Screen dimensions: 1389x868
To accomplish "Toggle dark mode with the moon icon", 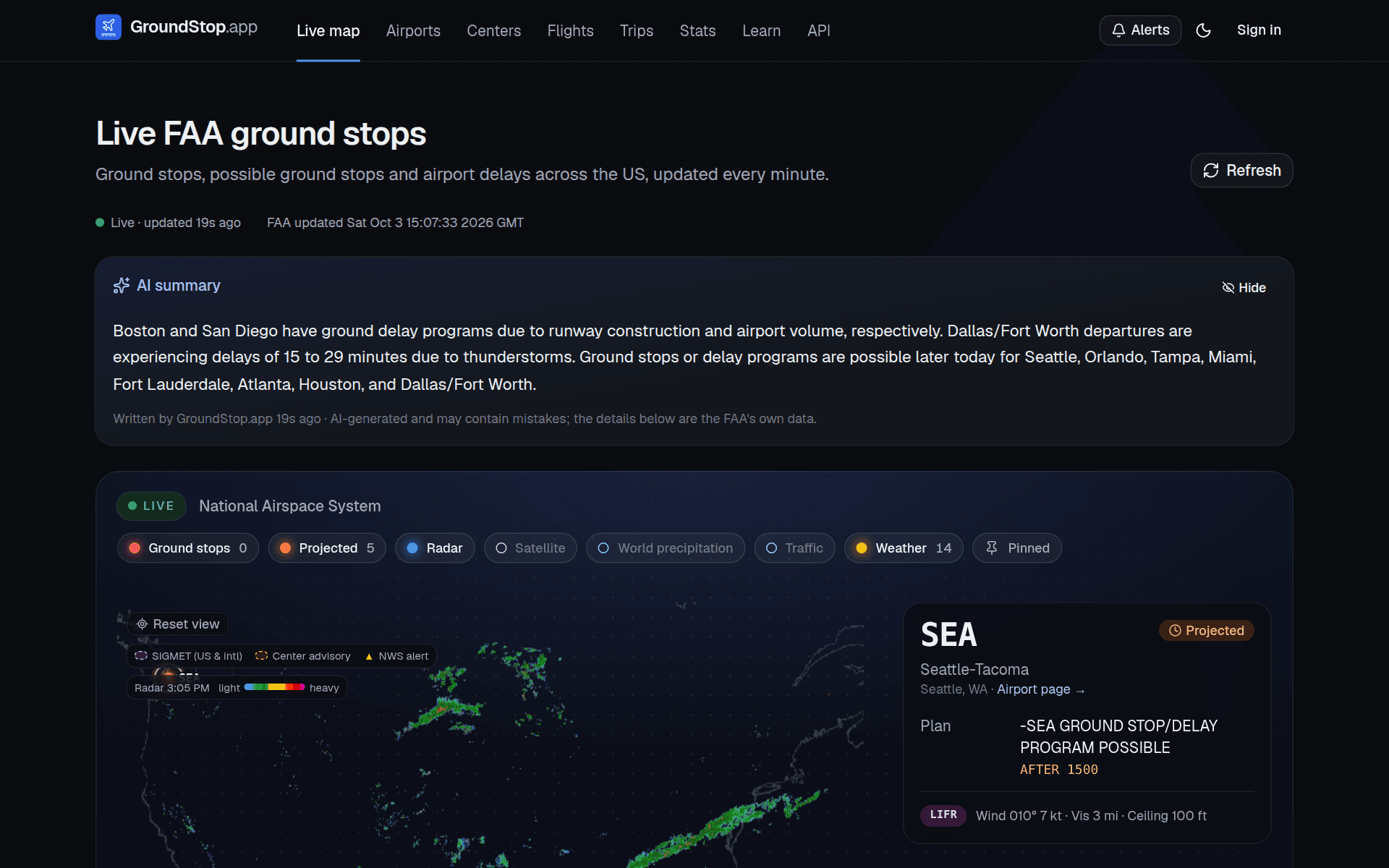I will [1203, 30].
